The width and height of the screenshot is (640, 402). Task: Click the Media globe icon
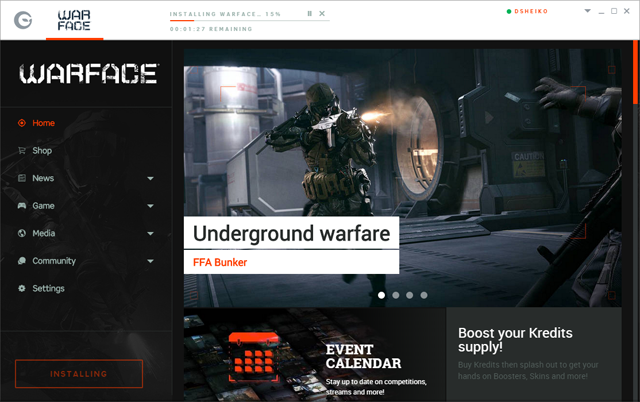click(22, 233)
